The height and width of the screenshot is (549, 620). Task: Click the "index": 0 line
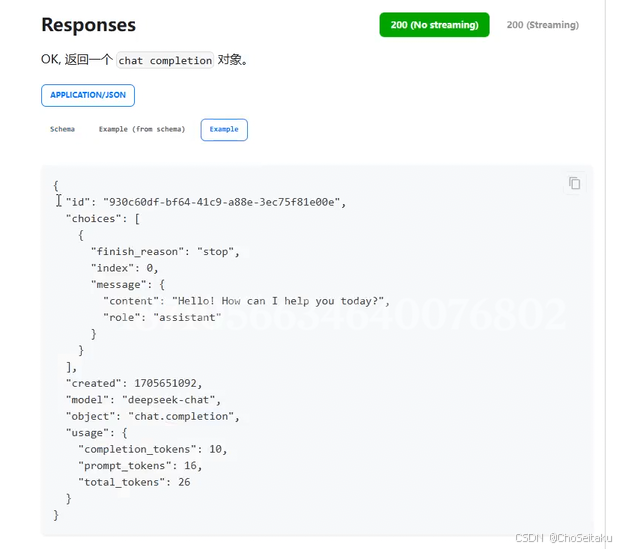click(125, 268)
